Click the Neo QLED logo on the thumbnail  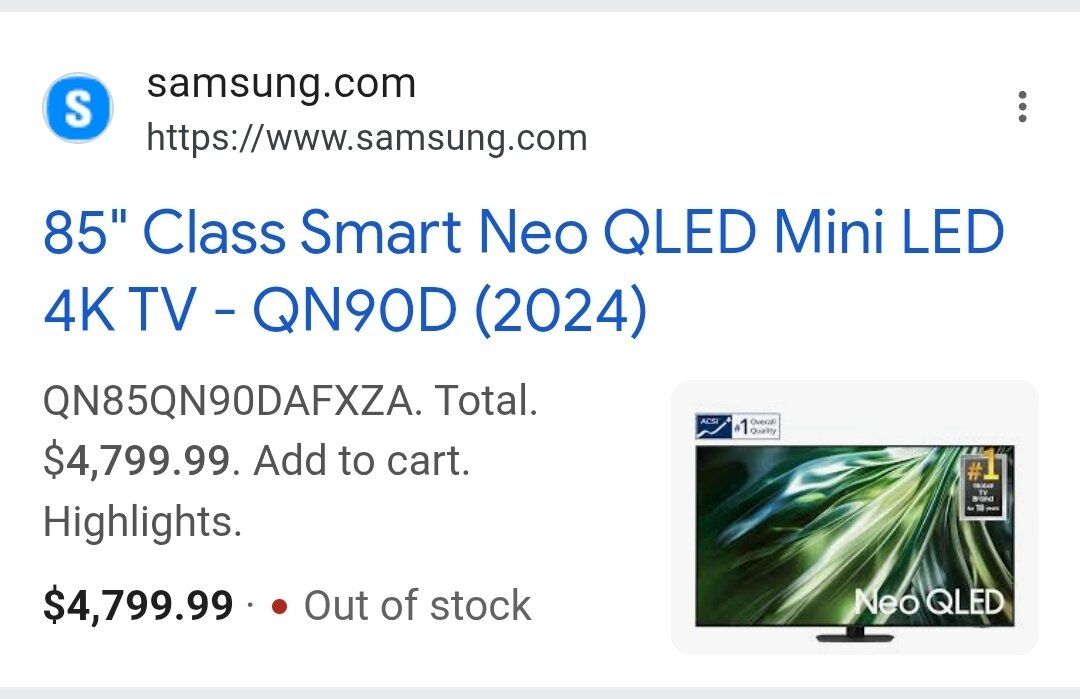point(928,602)
